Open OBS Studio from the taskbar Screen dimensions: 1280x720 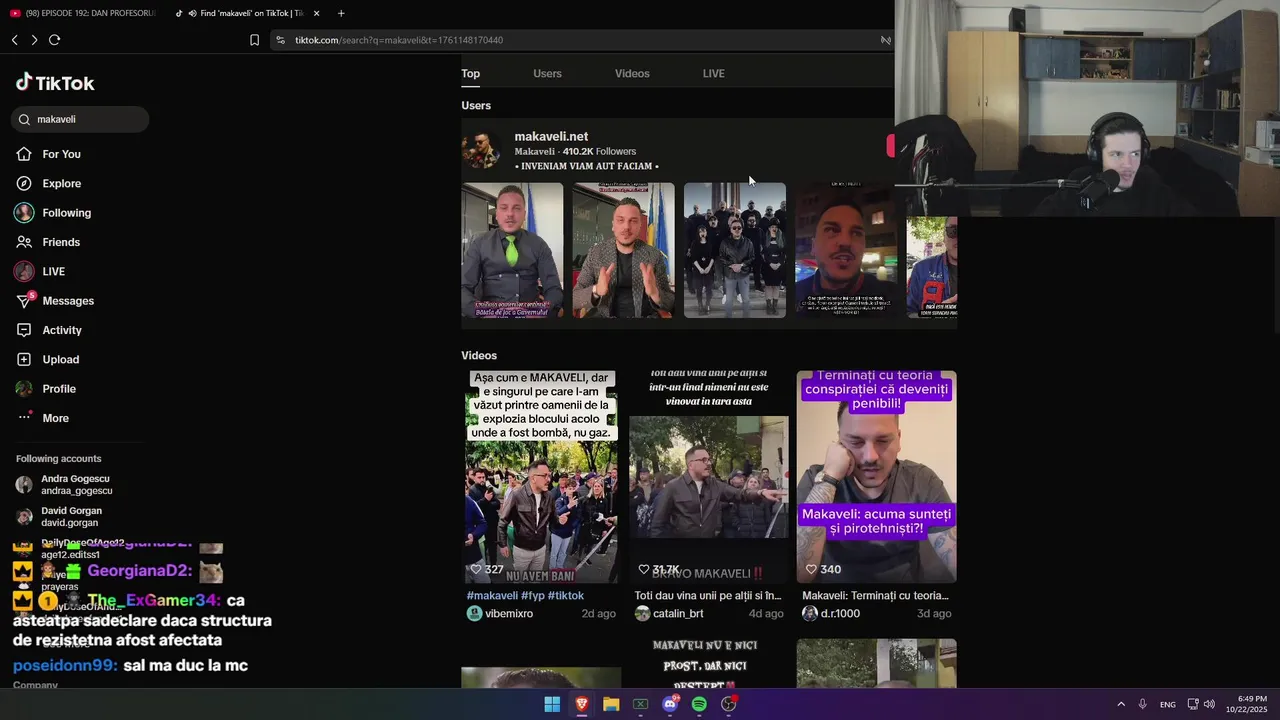pos(729,704)
